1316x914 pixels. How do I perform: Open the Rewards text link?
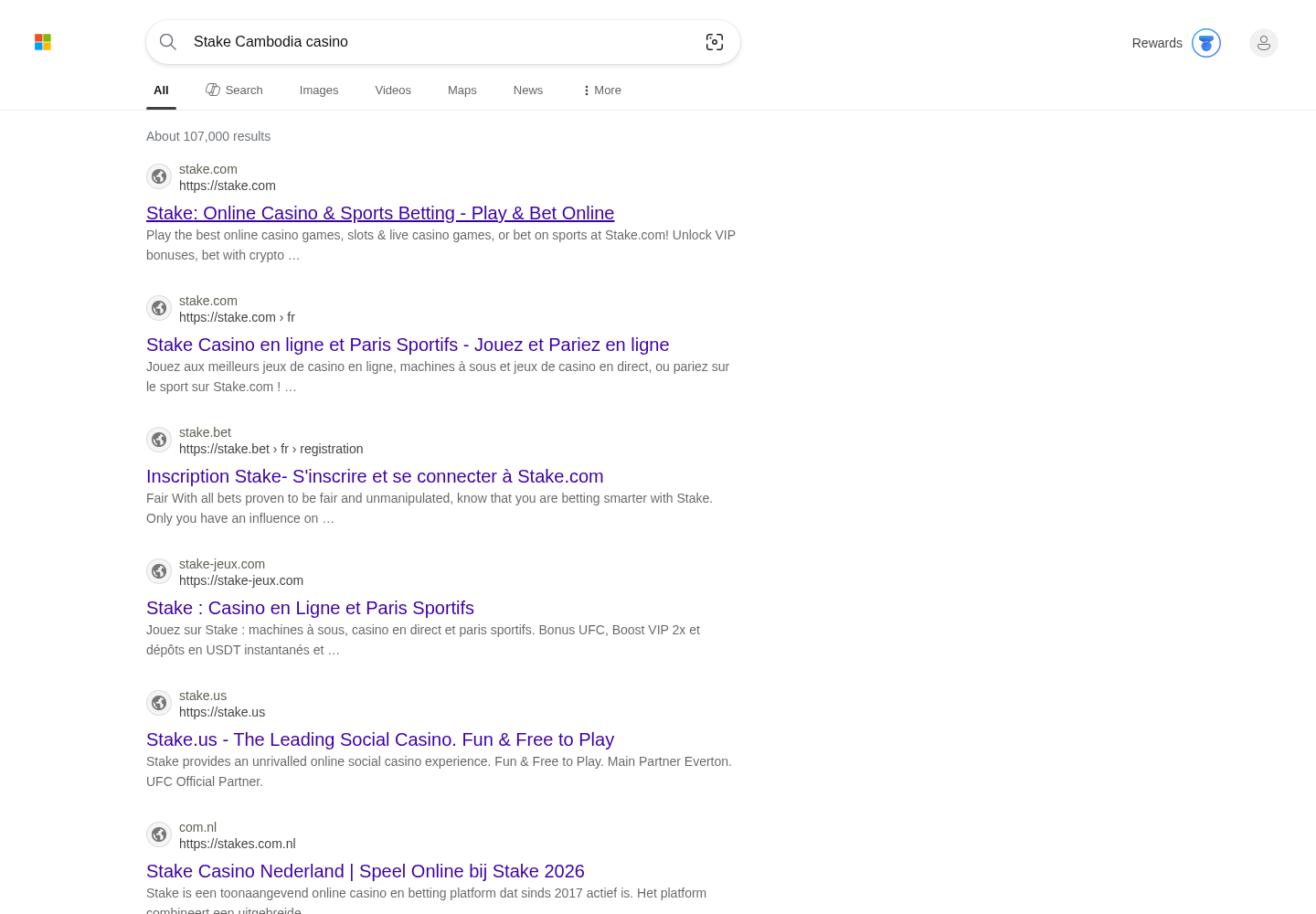coord(1157,43)
